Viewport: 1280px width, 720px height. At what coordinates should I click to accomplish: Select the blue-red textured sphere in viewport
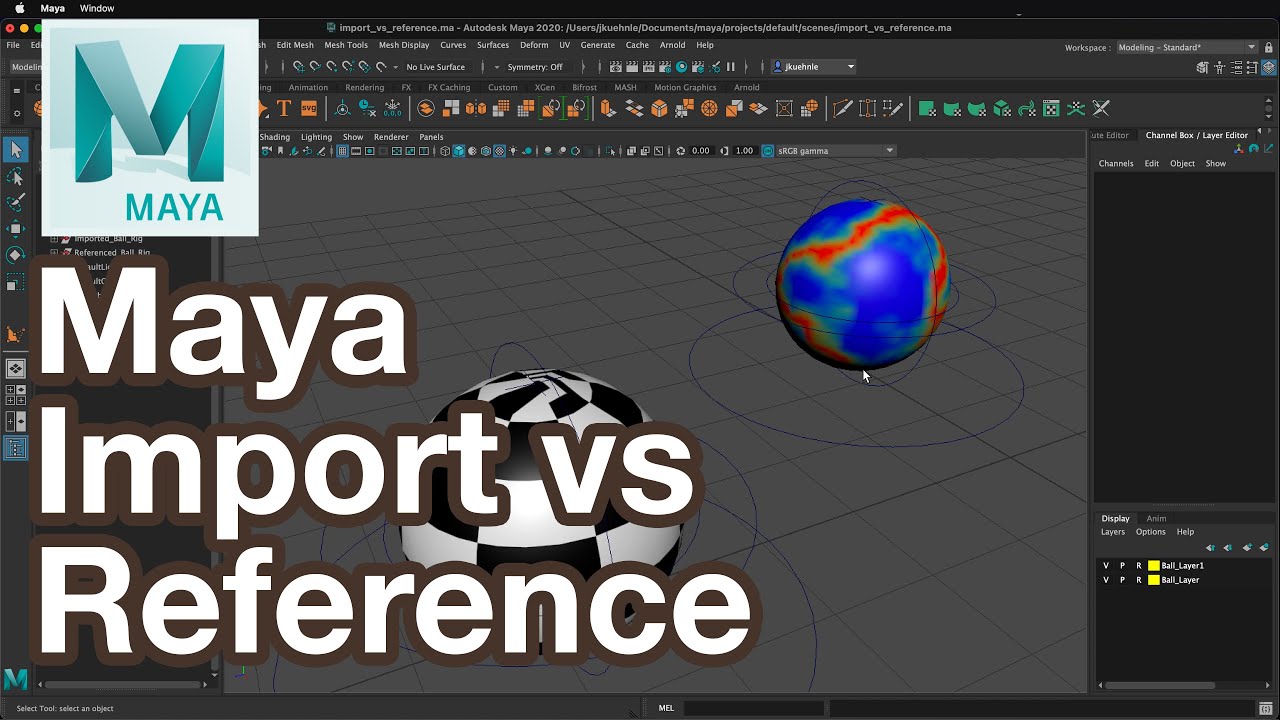(x=863, y=283)
